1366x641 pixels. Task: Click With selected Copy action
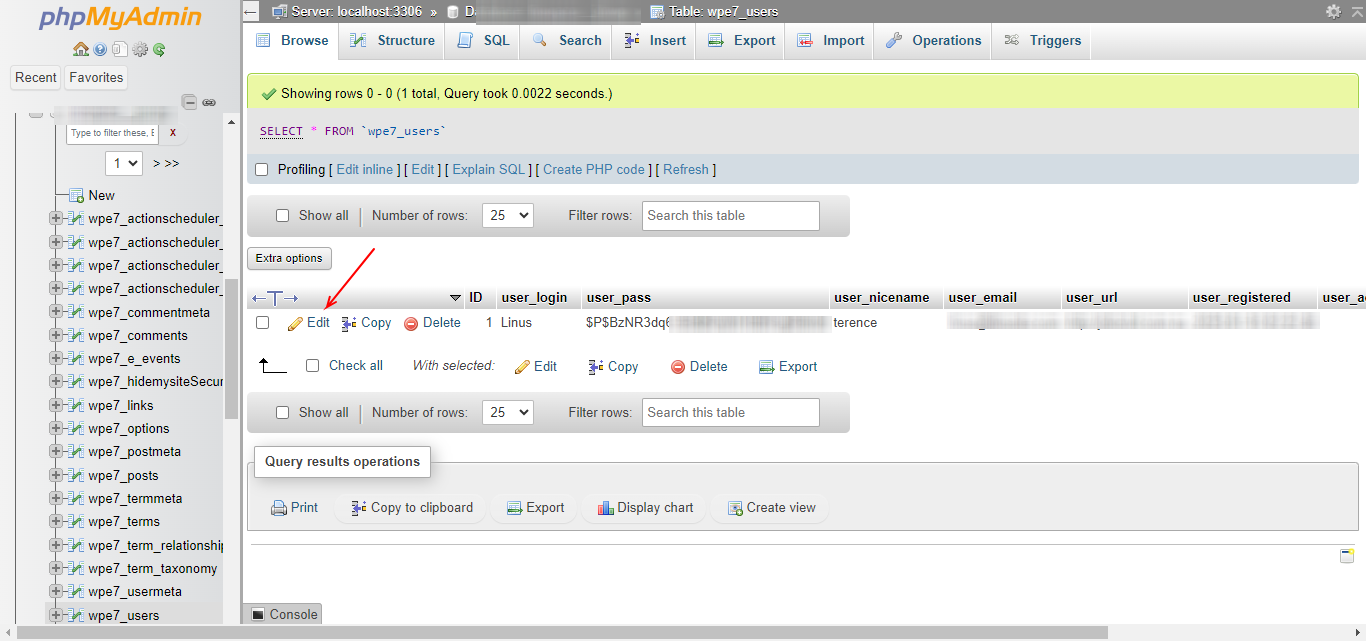pyautogui.click(x=613, y=367)
